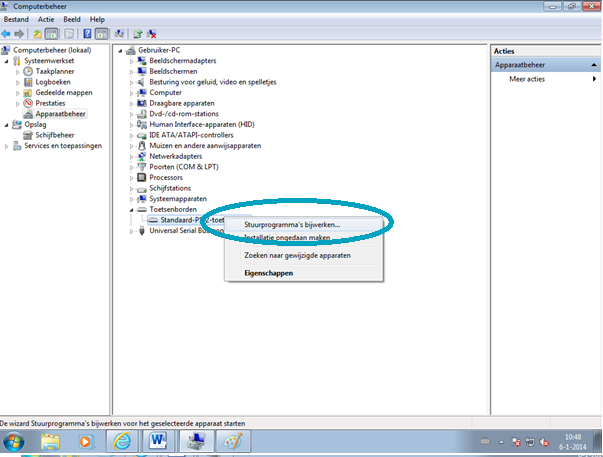Viewport: 603px width, 457px height.
Task: Open Paint from the taskbar
Action: tap(233, 441)
